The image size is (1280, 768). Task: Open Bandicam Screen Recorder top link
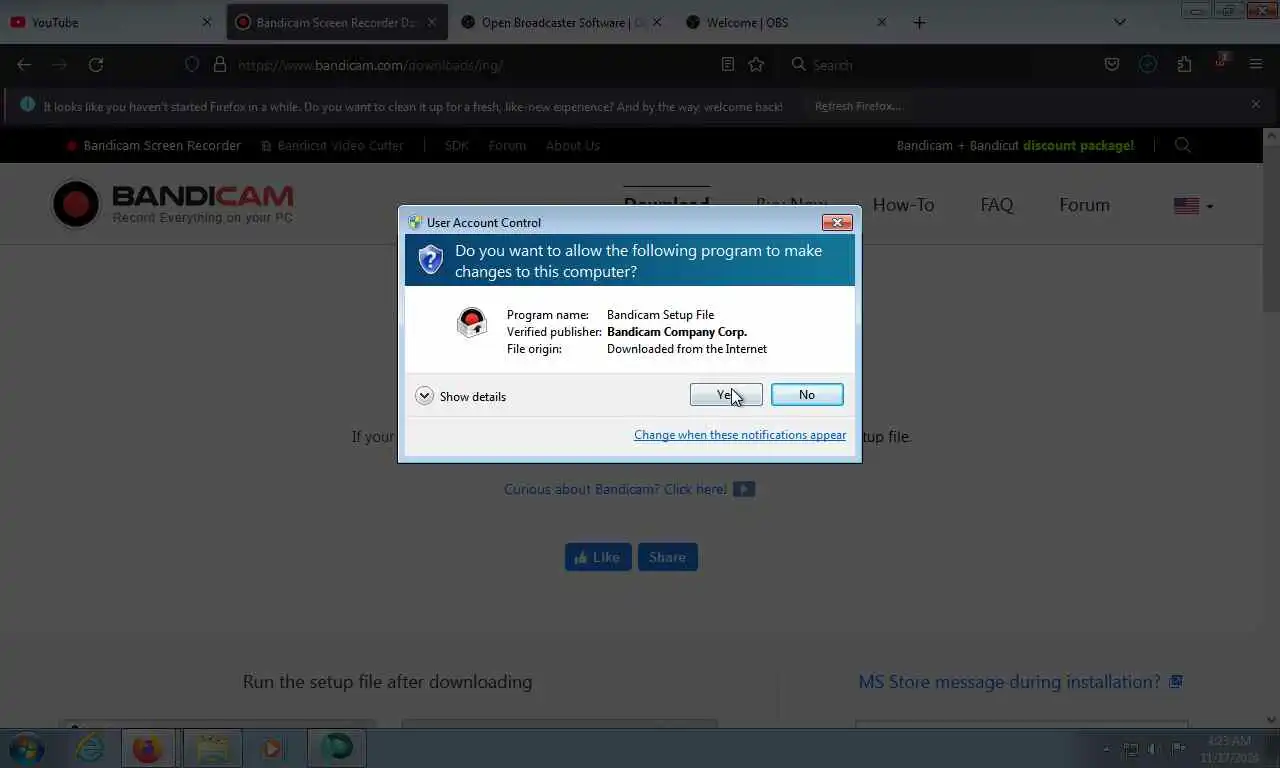coord(154,145)
